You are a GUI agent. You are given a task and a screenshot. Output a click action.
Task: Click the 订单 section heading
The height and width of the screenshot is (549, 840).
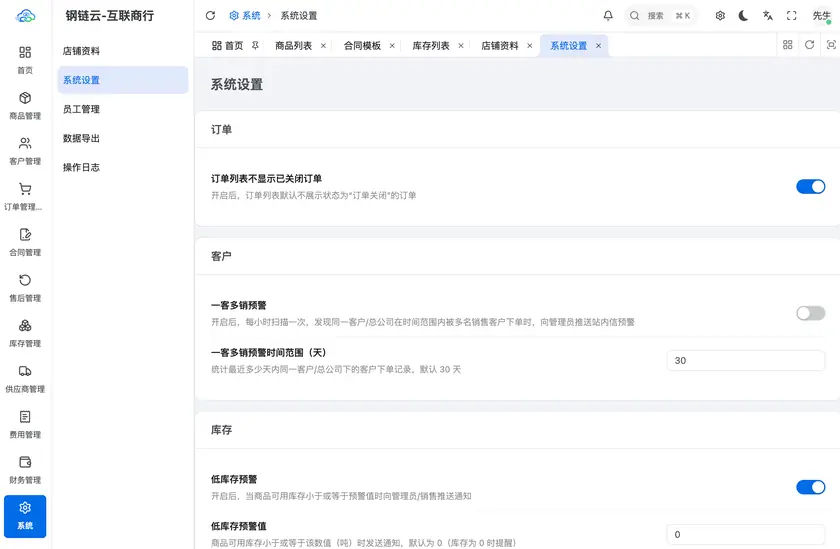221,130
